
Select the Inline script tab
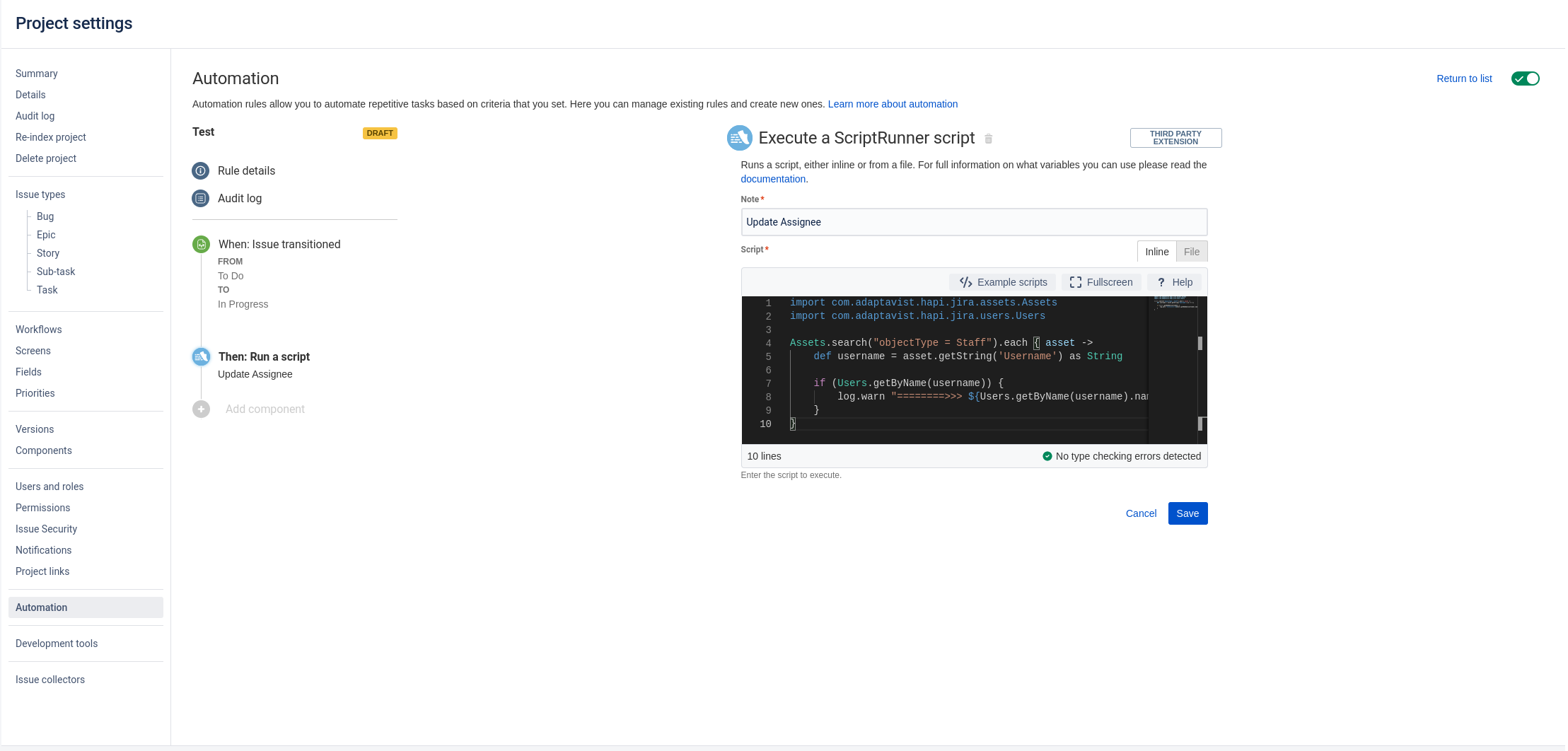(x=1156, y=251)
